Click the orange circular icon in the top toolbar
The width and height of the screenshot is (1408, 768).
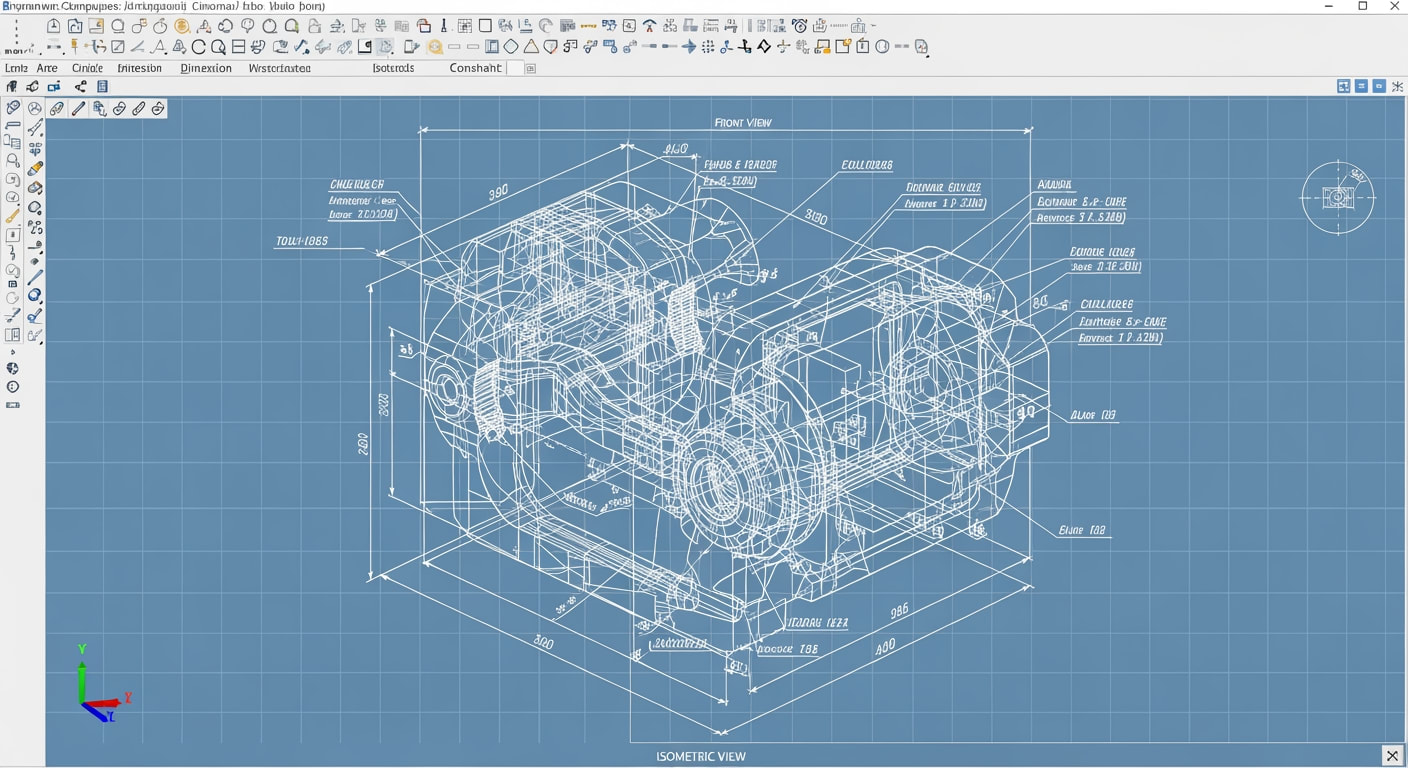182,26
